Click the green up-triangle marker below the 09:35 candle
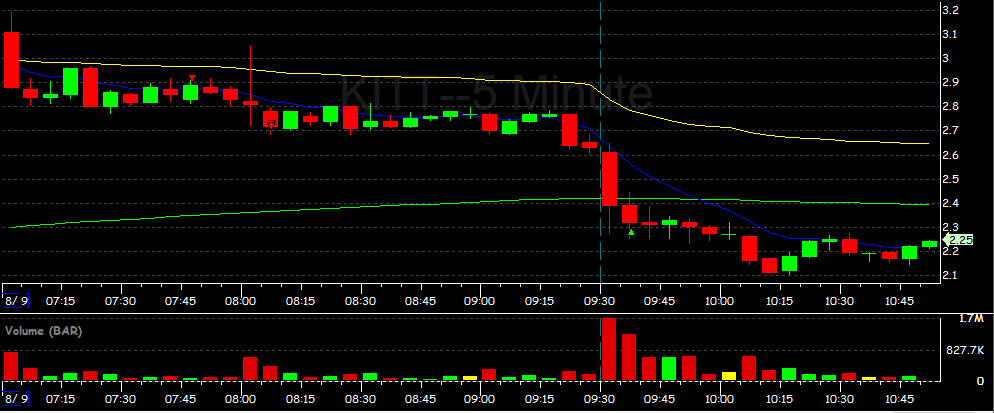994x413 pixels. pyautogui.click(x=631, y=232)
